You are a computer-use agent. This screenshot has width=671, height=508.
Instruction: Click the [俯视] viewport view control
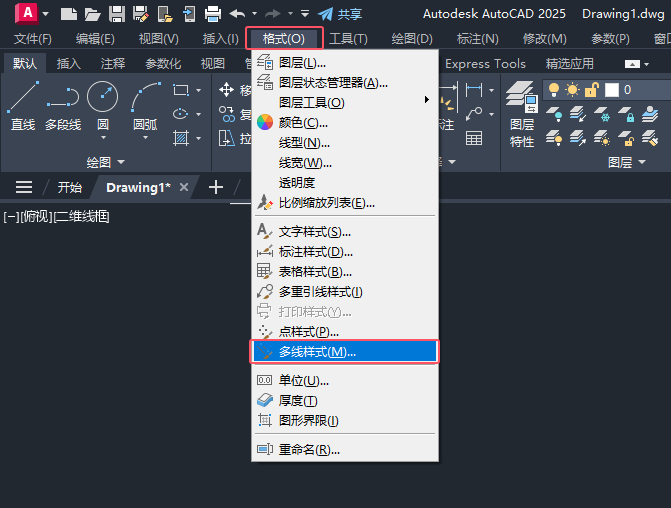click(36, 217)
